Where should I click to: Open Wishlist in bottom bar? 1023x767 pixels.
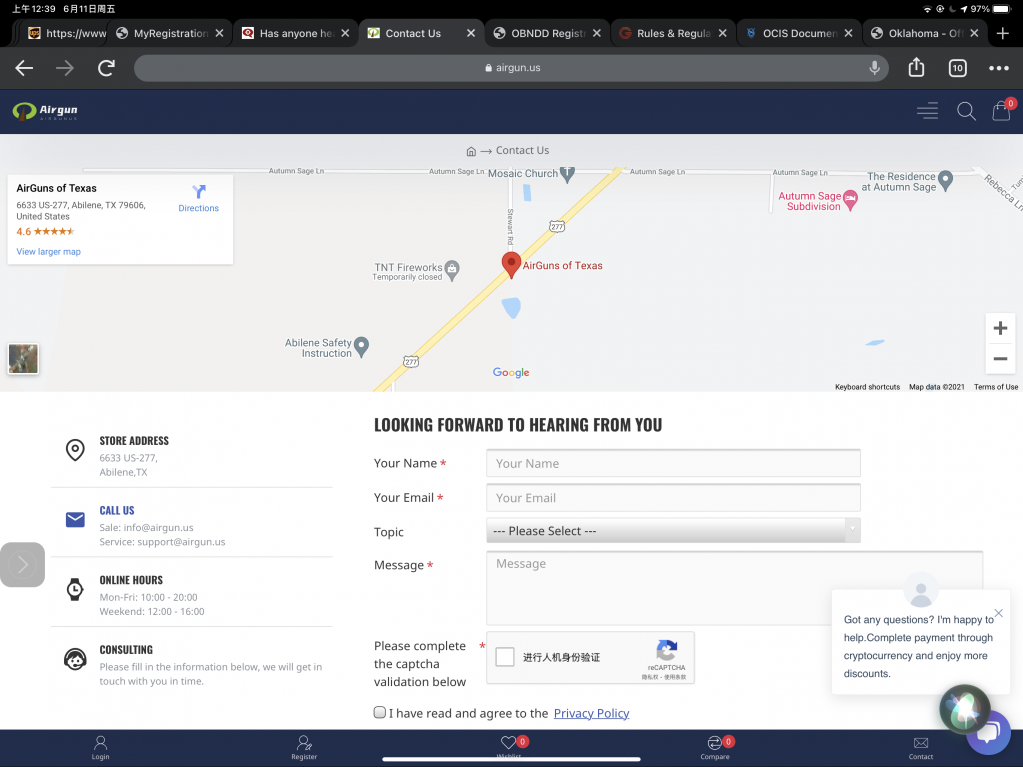(509, 747)
